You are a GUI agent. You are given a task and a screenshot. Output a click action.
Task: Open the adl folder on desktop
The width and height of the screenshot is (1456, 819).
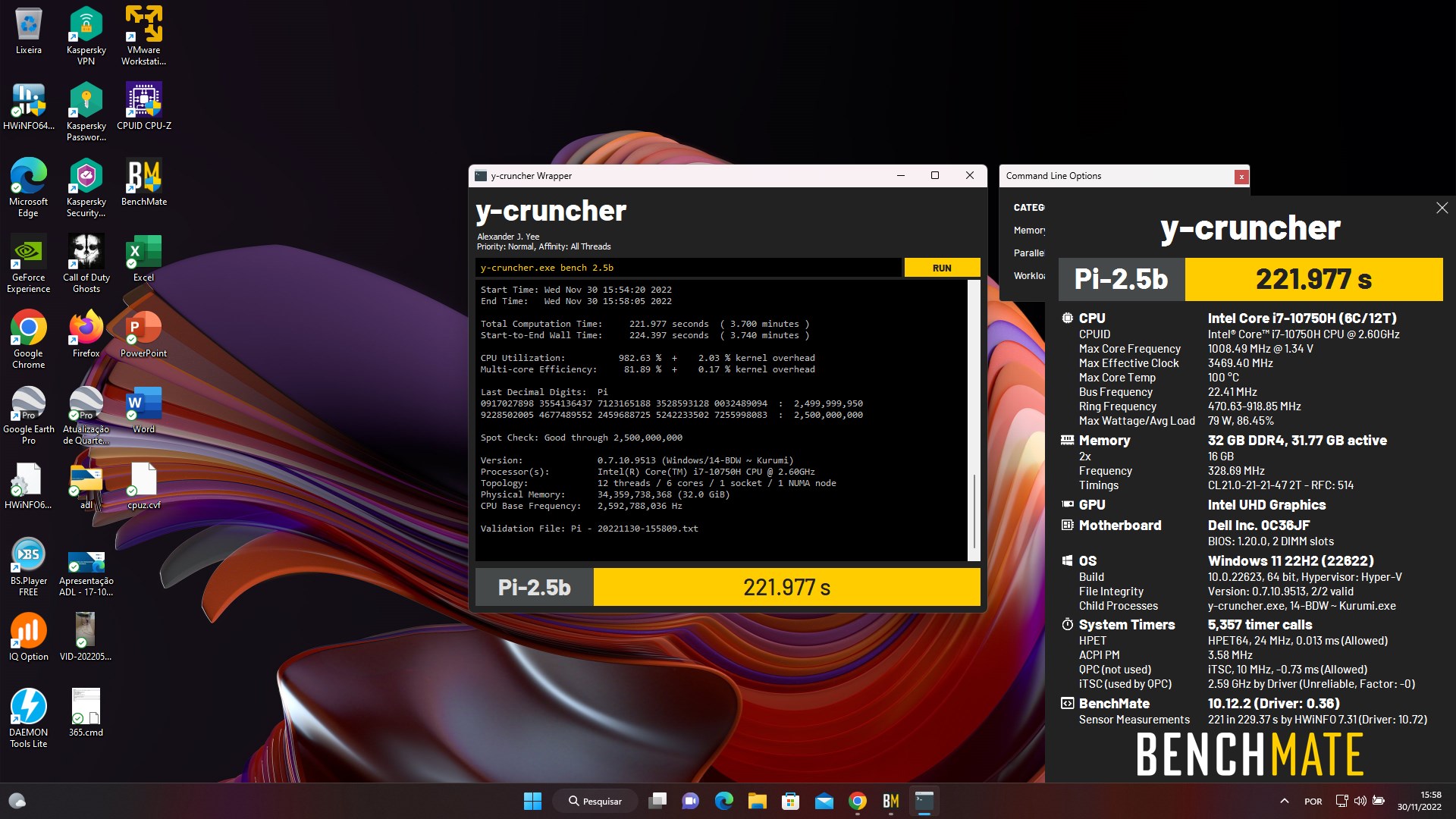click(x=86, y=486)
